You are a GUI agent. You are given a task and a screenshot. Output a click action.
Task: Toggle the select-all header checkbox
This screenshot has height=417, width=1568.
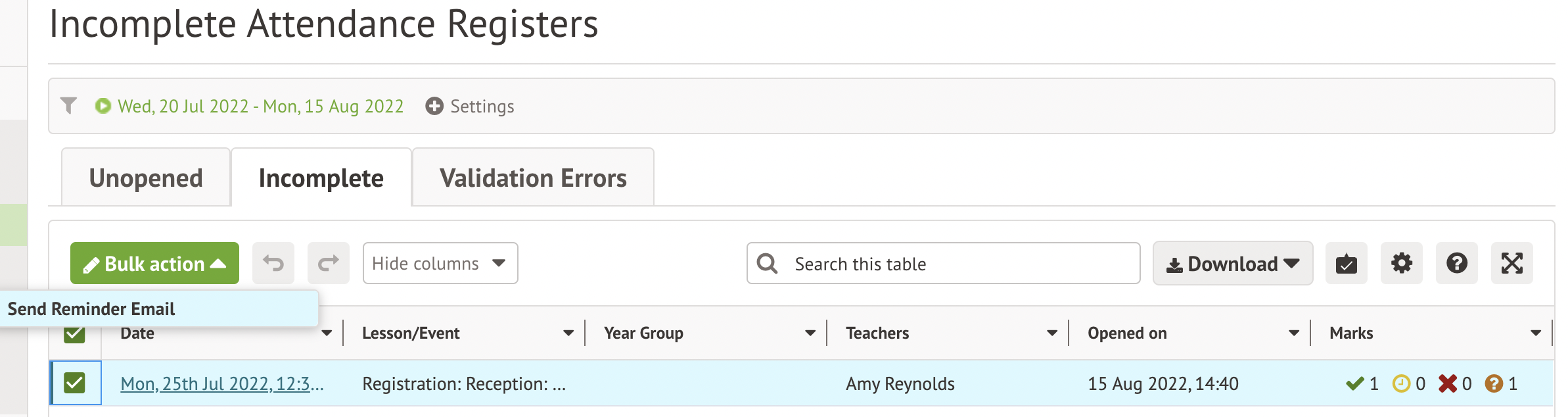point(75,335)
